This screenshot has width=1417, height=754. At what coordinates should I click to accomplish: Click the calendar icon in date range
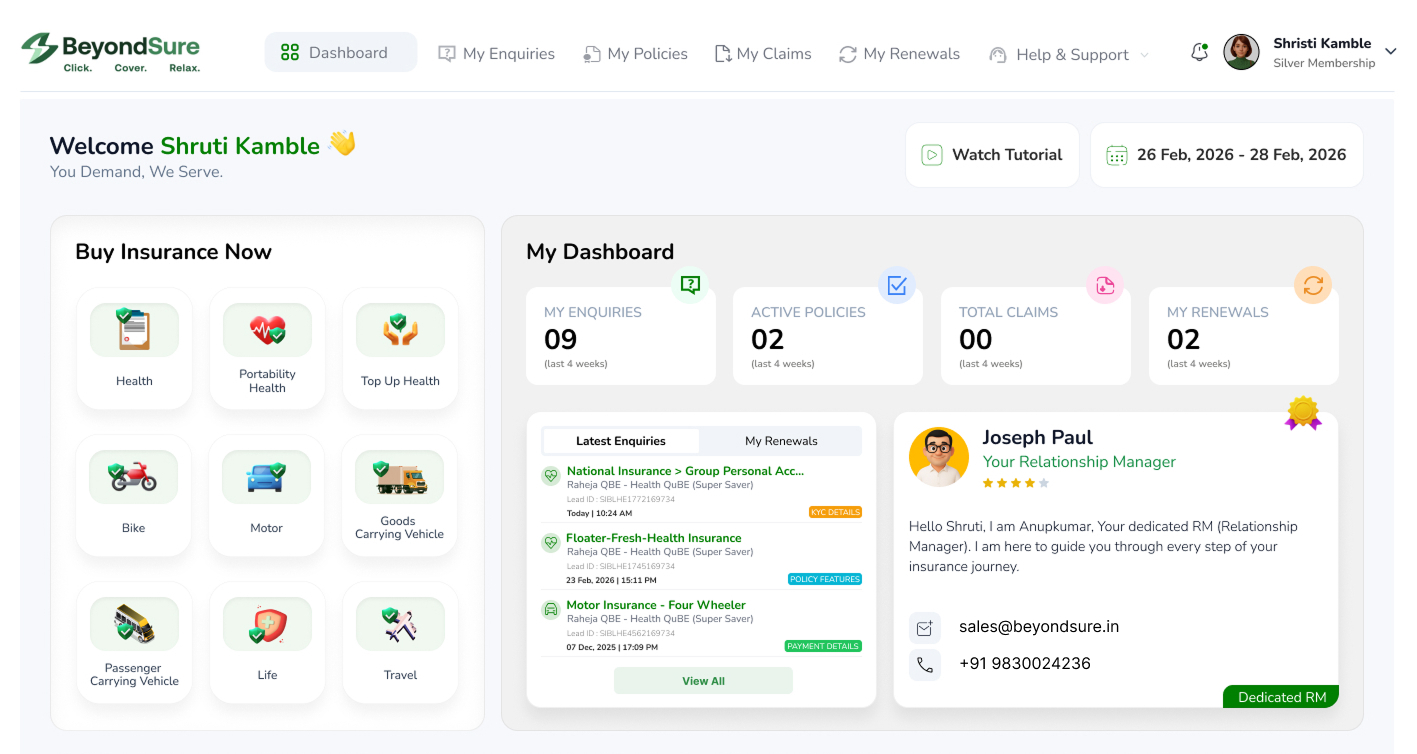point(1117,155)
